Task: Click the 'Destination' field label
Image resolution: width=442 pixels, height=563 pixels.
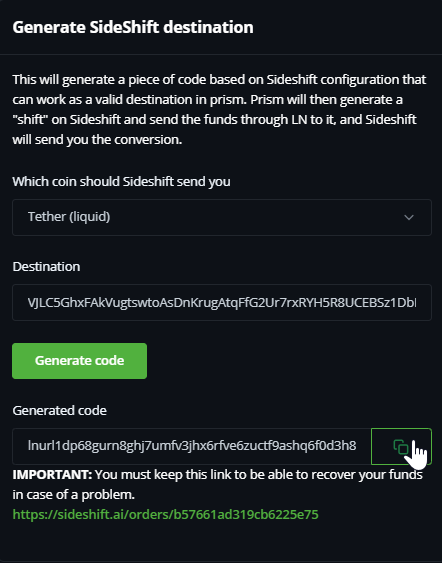Action: pyautogui.click(x=46, y=266)
